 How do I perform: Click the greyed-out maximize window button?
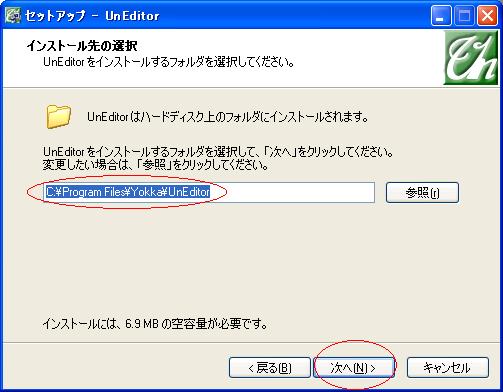coord(464,16)
